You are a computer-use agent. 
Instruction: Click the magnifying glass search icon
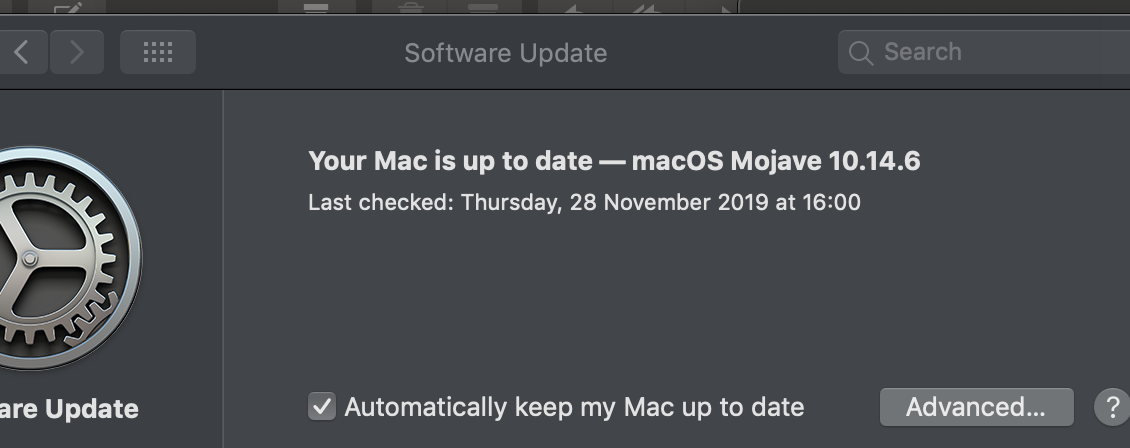coord(860,53)
